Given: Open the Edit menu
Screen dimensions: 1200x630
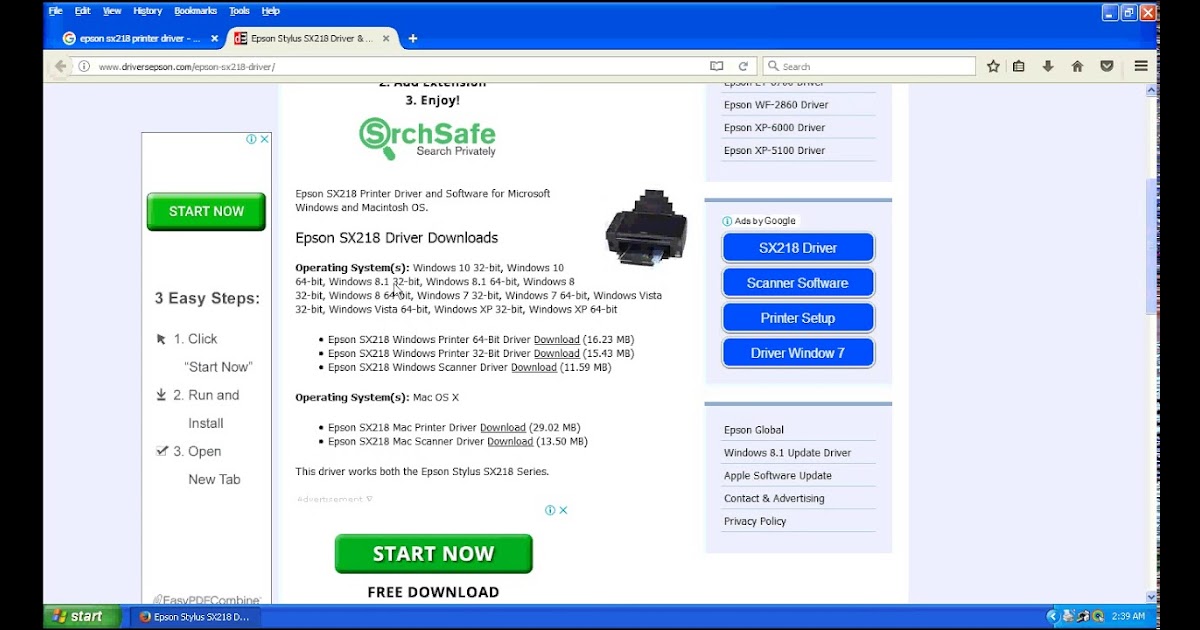Looking at the screenshot, I should pyautogui.click(x=82, y=11).
